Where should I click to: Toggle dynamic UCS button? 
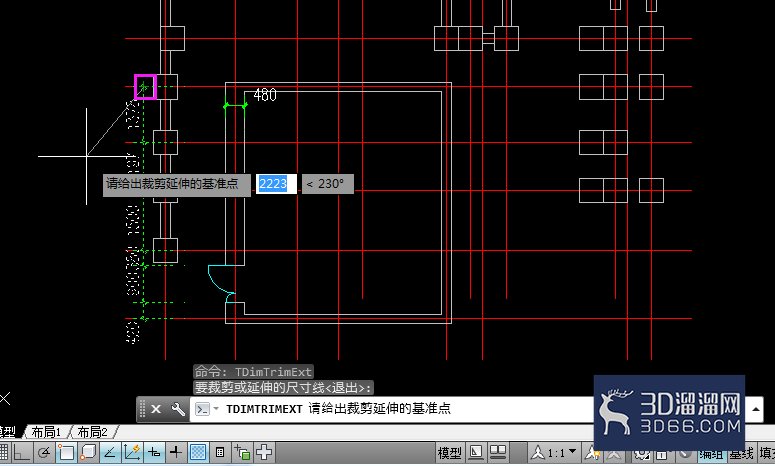tap(132, 452)
